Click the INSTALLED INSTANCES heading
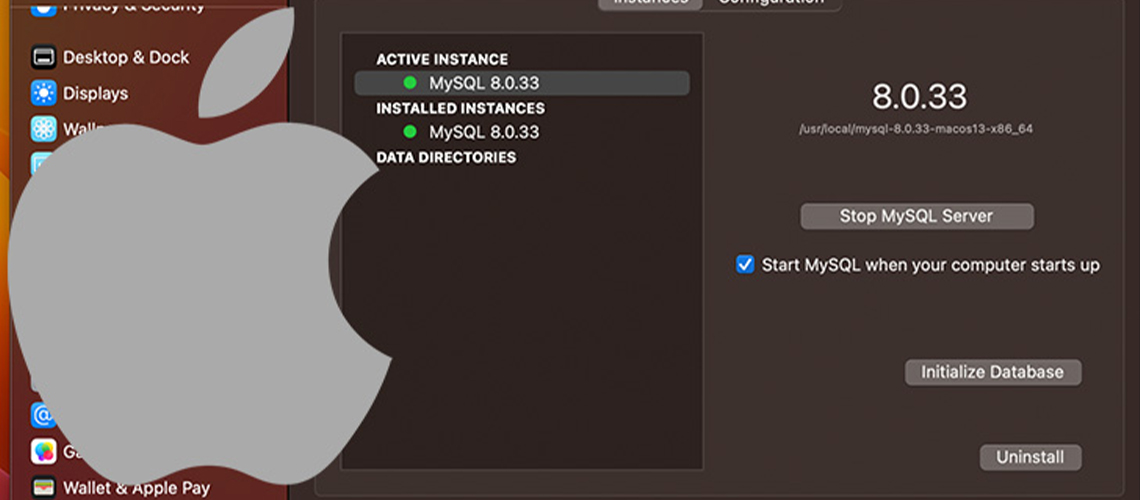Screen dimensions: 1140x500 click(460, 108)
